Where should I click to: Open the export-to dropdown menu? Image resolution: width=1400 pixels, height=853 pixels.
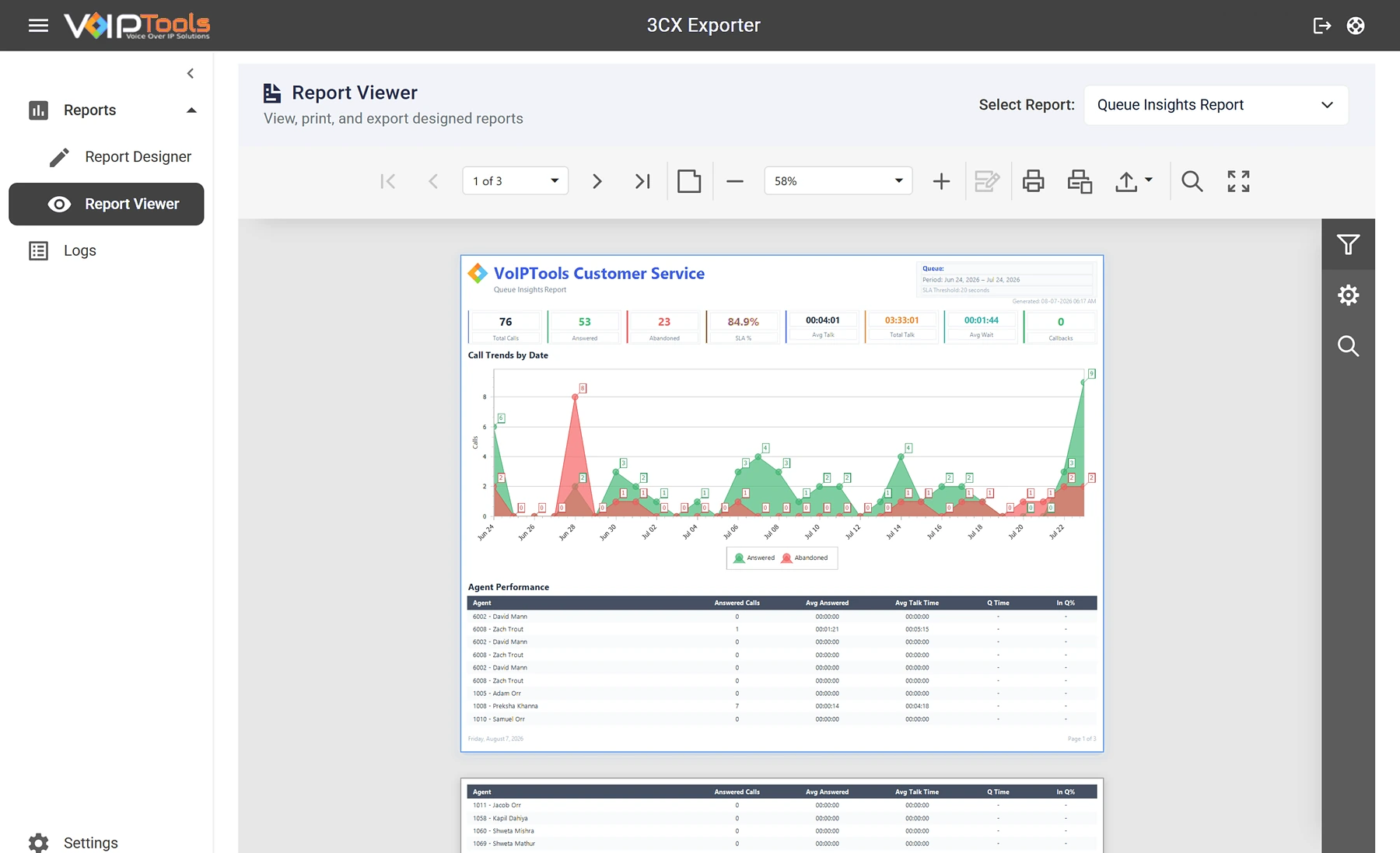click(x=1134, y=181)
